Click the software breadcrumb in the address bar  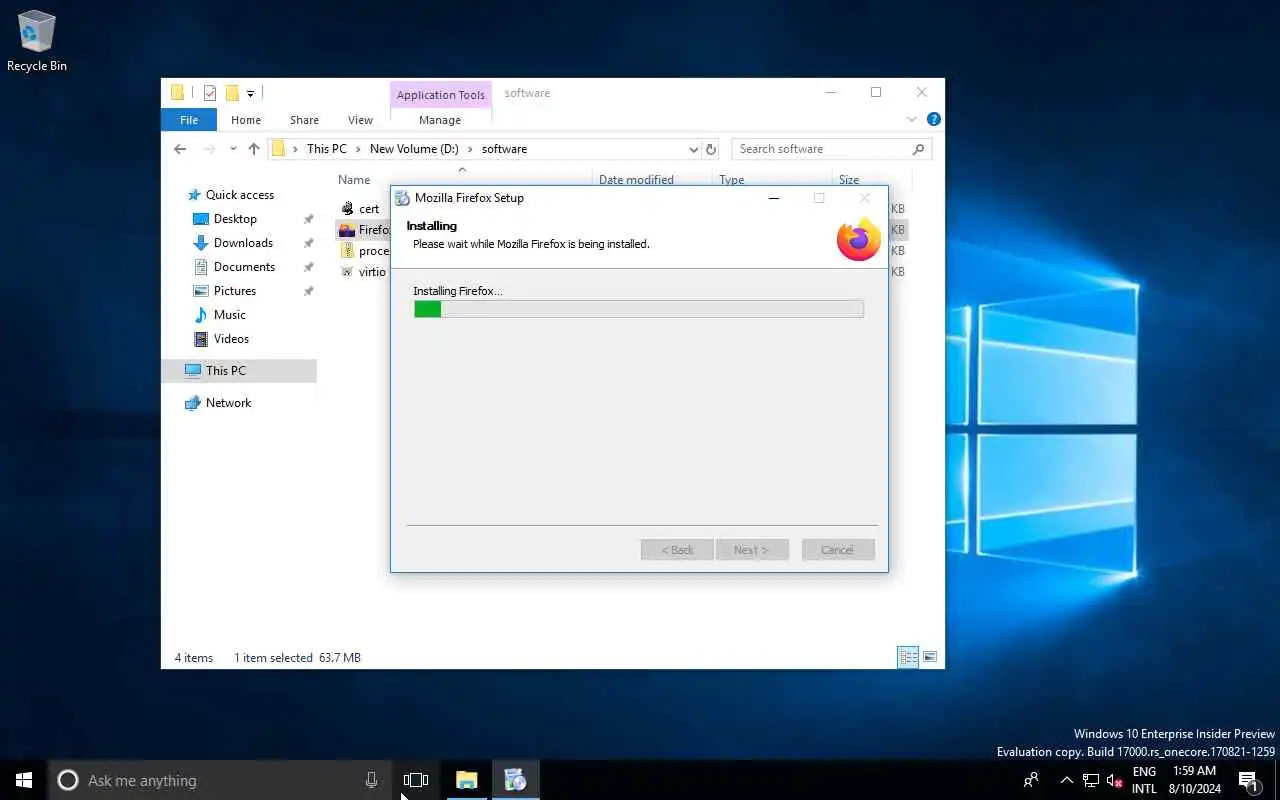[504, 149]
